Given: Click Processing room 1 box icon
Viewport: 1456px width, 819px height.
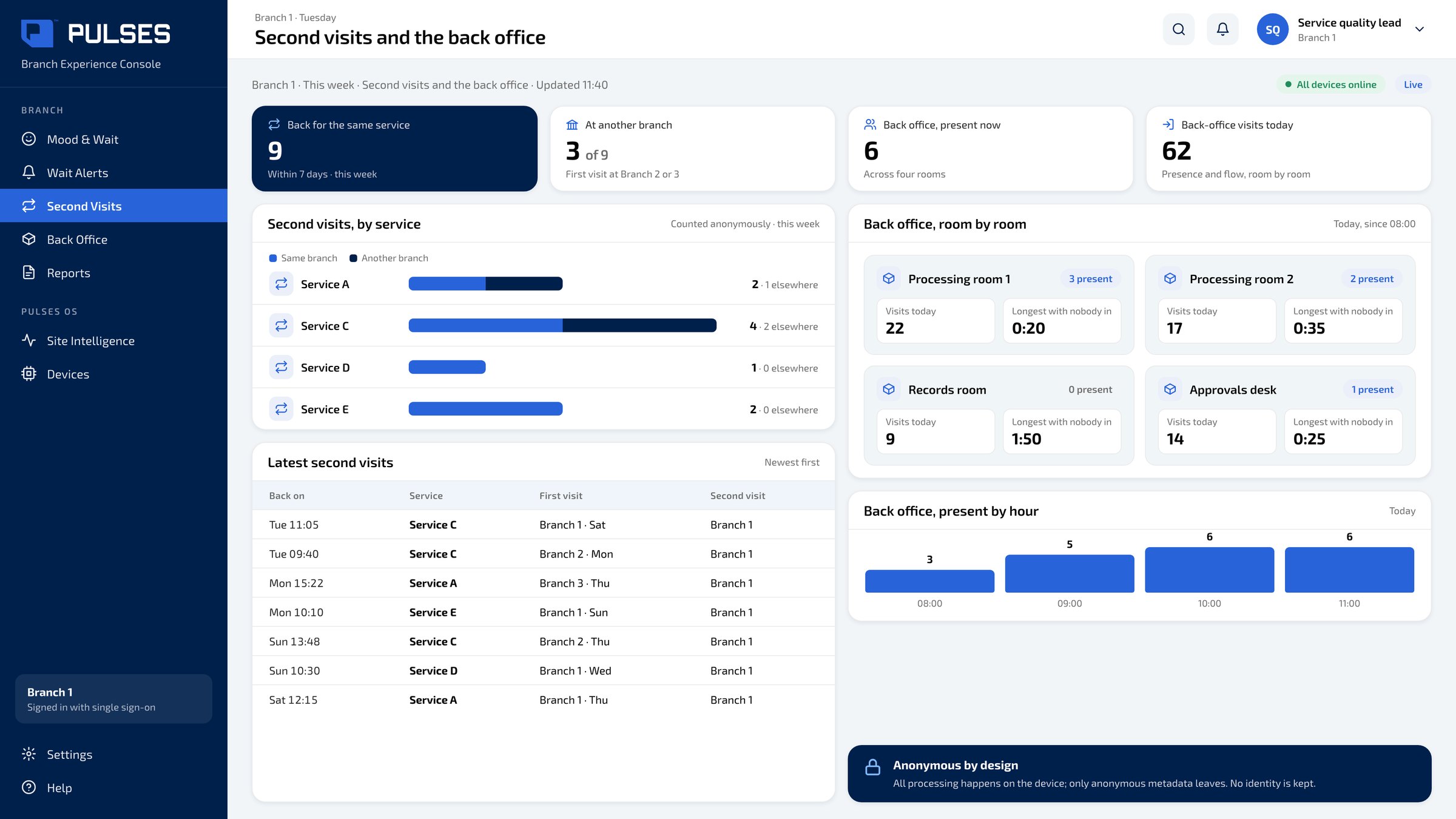Looking at the screenshot, I should (x=889, y=278).
